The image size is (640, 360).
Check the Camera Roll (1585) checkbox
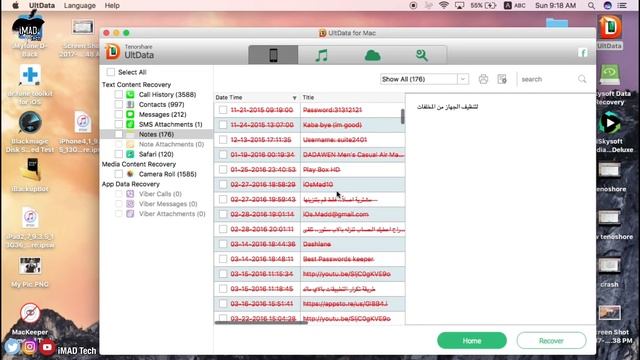tap(118, 174)
